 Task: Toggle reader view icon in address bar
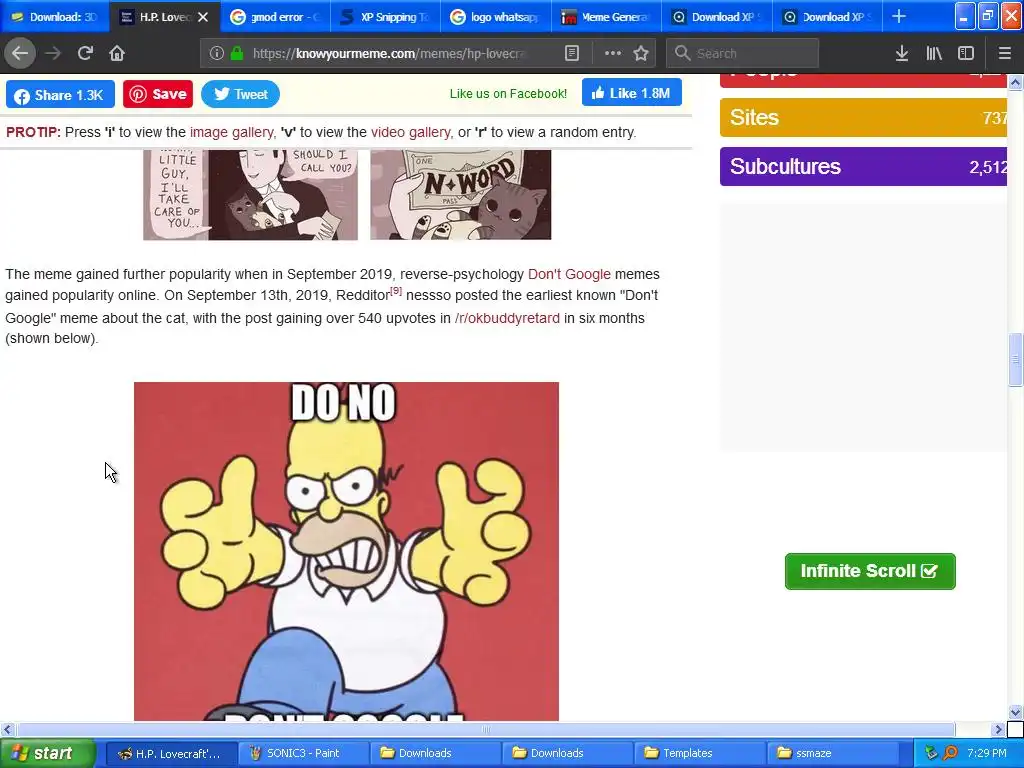pyautogui.click(x=571, y=54)
